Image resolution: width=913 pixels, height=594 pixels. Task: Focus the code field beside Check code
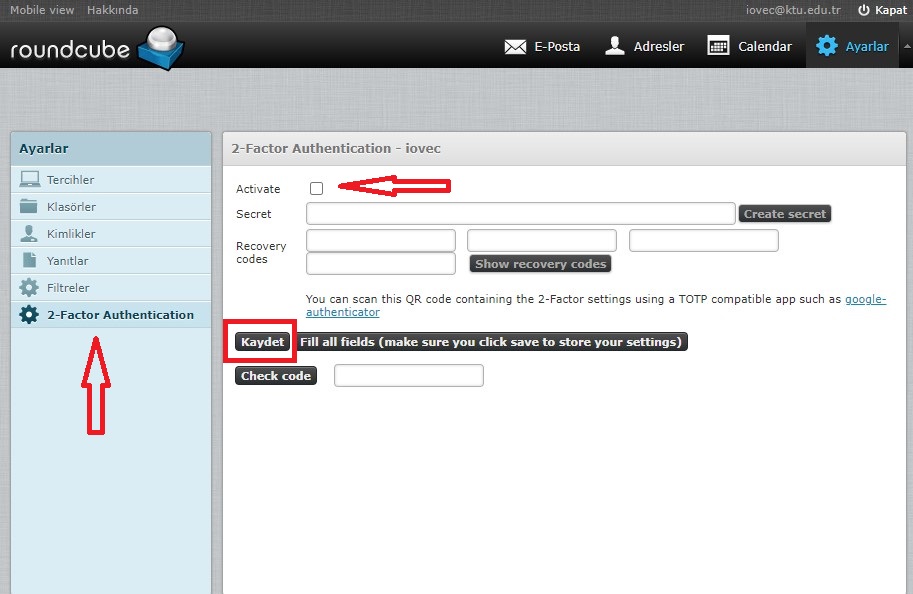click(409, 376)
